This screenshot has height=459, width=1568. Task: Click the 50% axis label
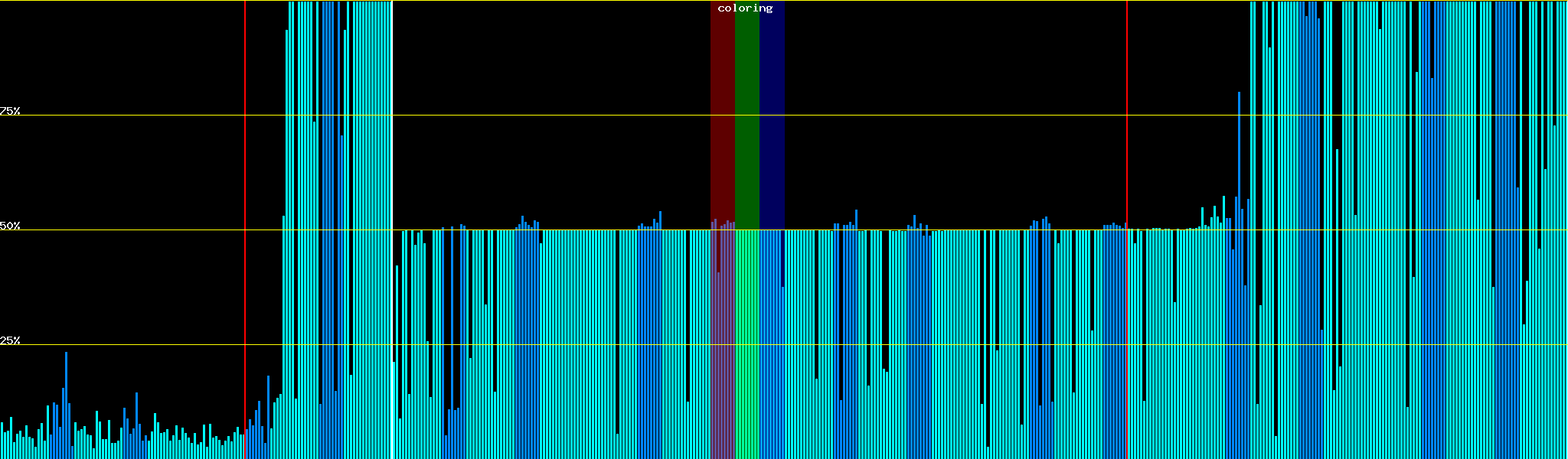click(x=11, y=226)
